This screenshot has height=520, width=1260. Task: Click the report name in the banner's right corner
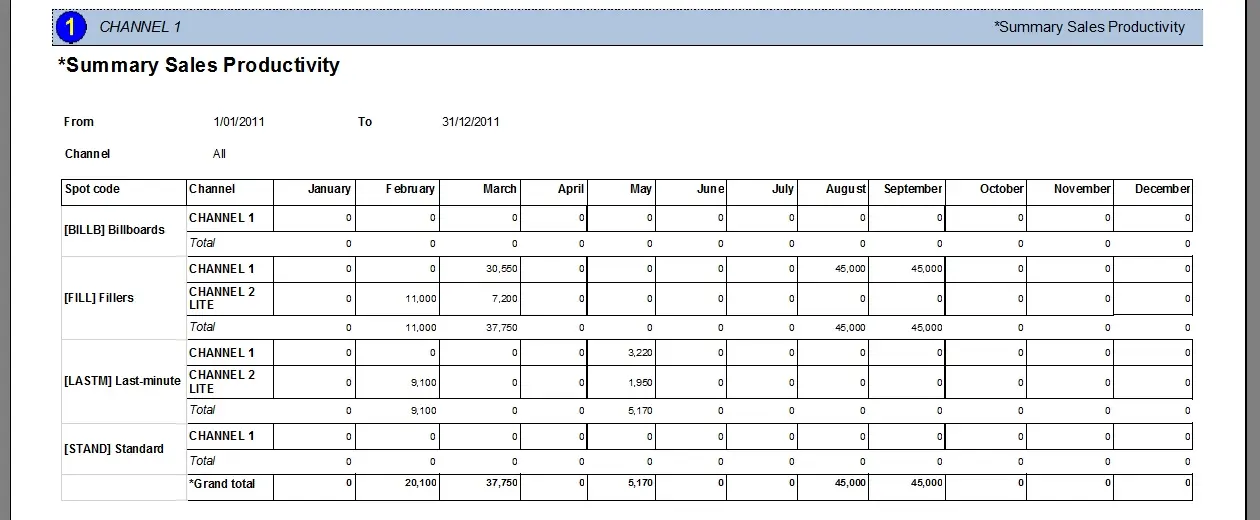coord(1089,27)
